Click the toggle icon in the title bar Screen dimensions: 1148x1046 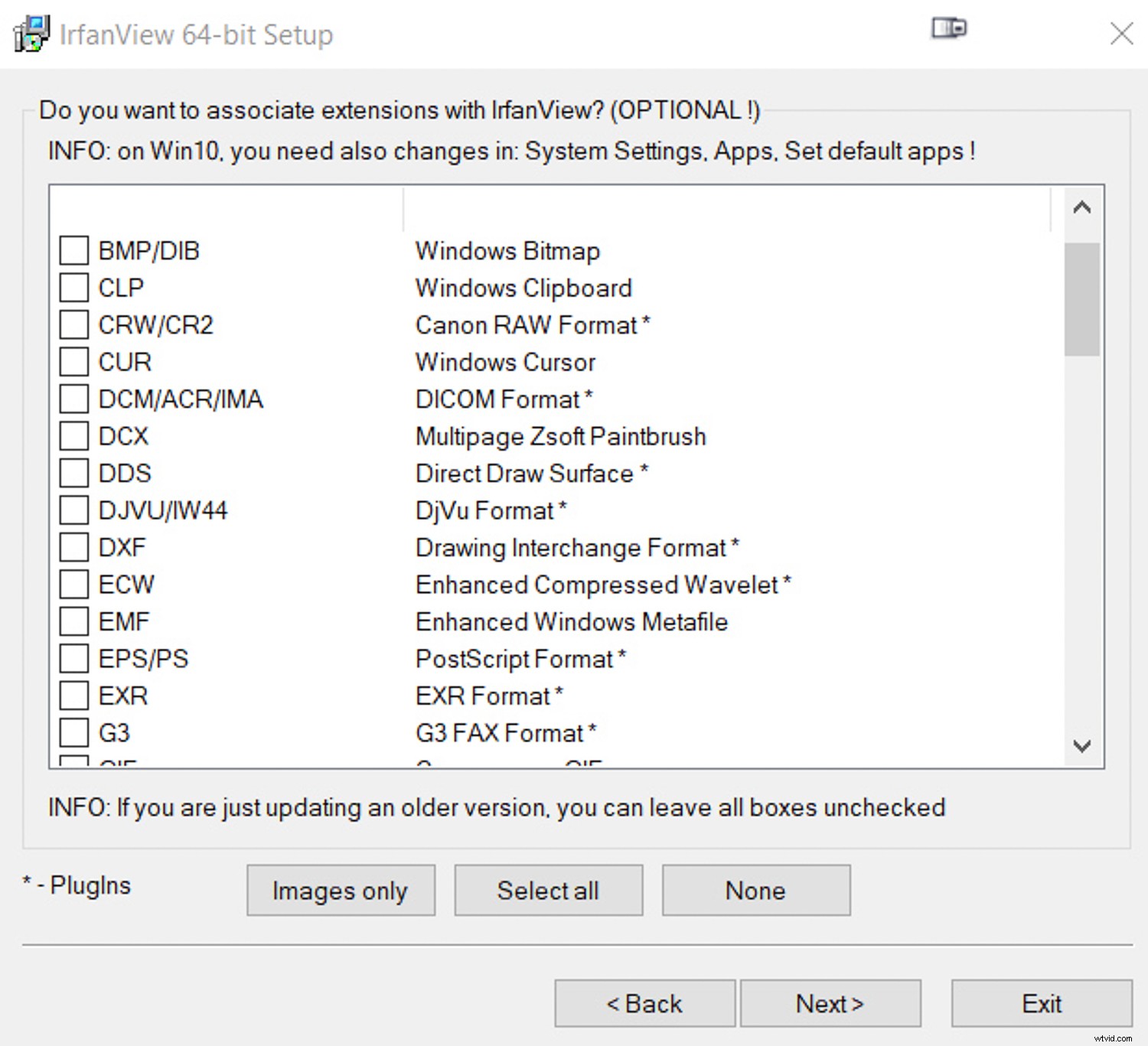click(949, 29)
